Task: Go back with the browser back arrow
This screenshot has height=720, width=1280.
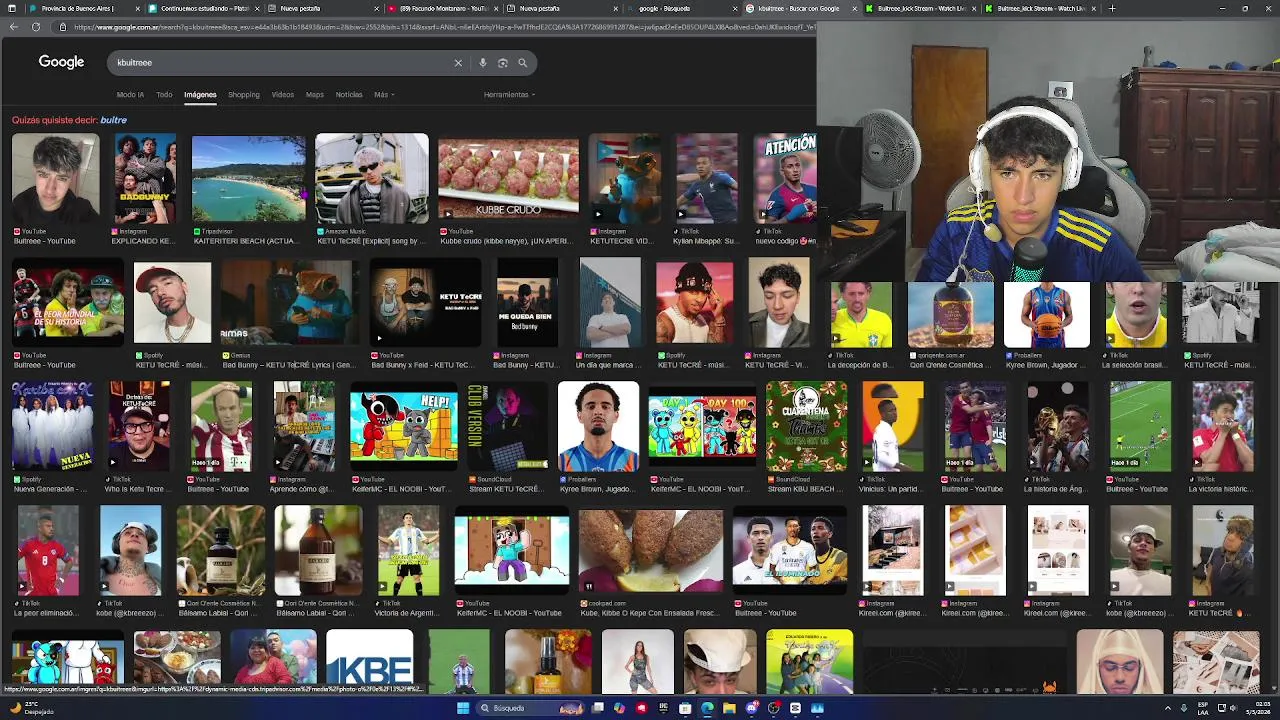Action: [13, 27]
